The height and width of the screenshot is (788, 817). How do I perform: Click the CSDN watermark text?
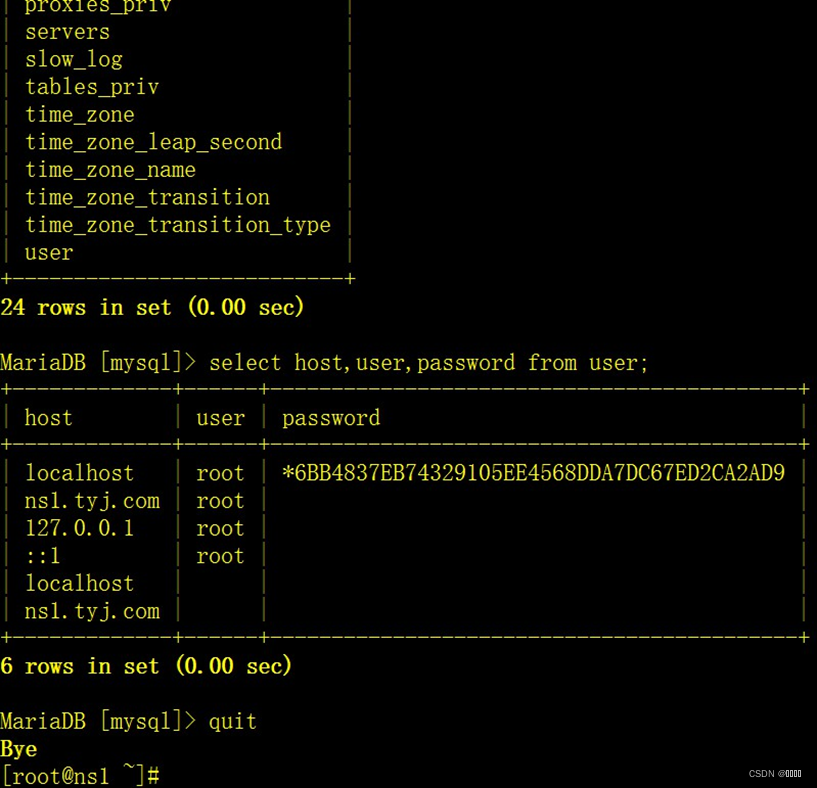(775, 773)
